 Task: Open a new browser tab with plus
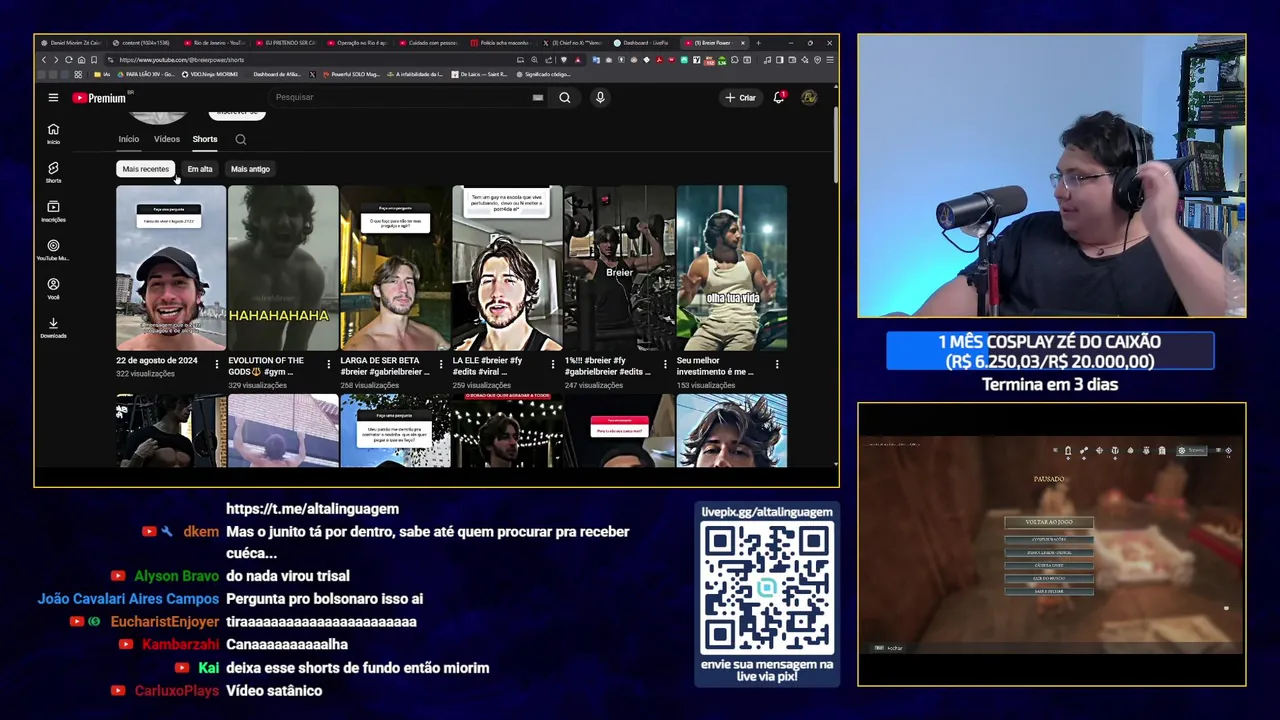click(758, 43)
